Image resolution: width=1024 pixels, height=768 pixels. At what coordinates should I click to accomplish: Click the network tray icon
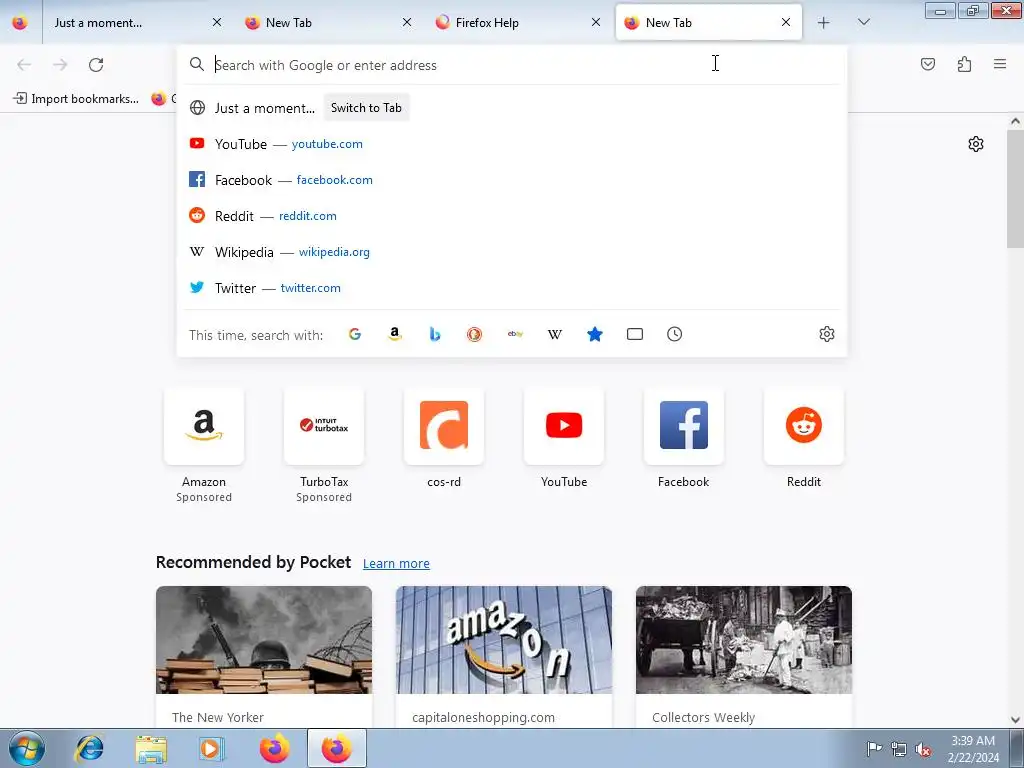899,749
